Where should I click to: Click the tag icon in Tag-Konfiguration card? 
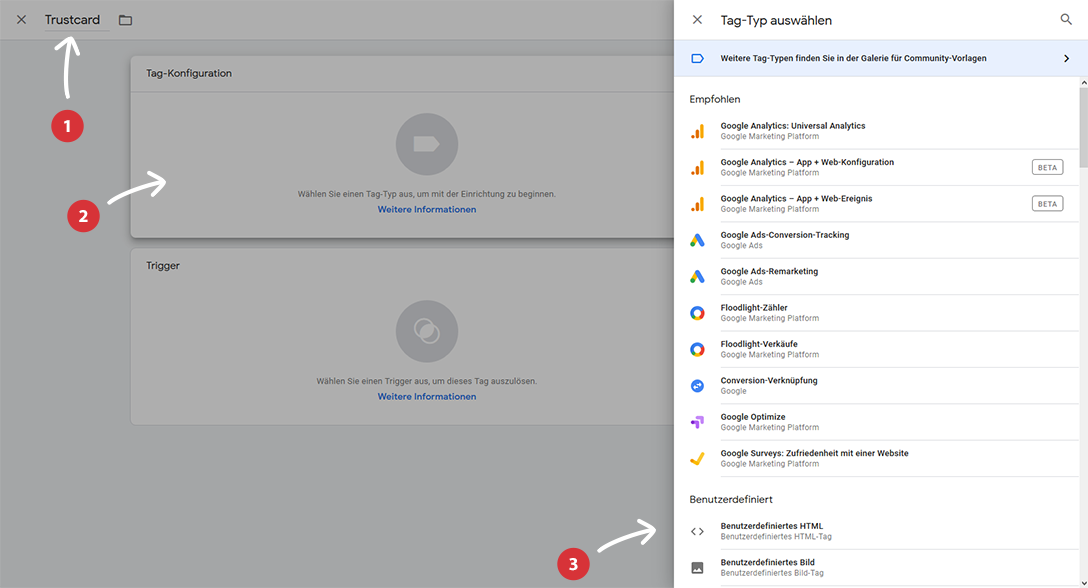click(x=427, y=144)
